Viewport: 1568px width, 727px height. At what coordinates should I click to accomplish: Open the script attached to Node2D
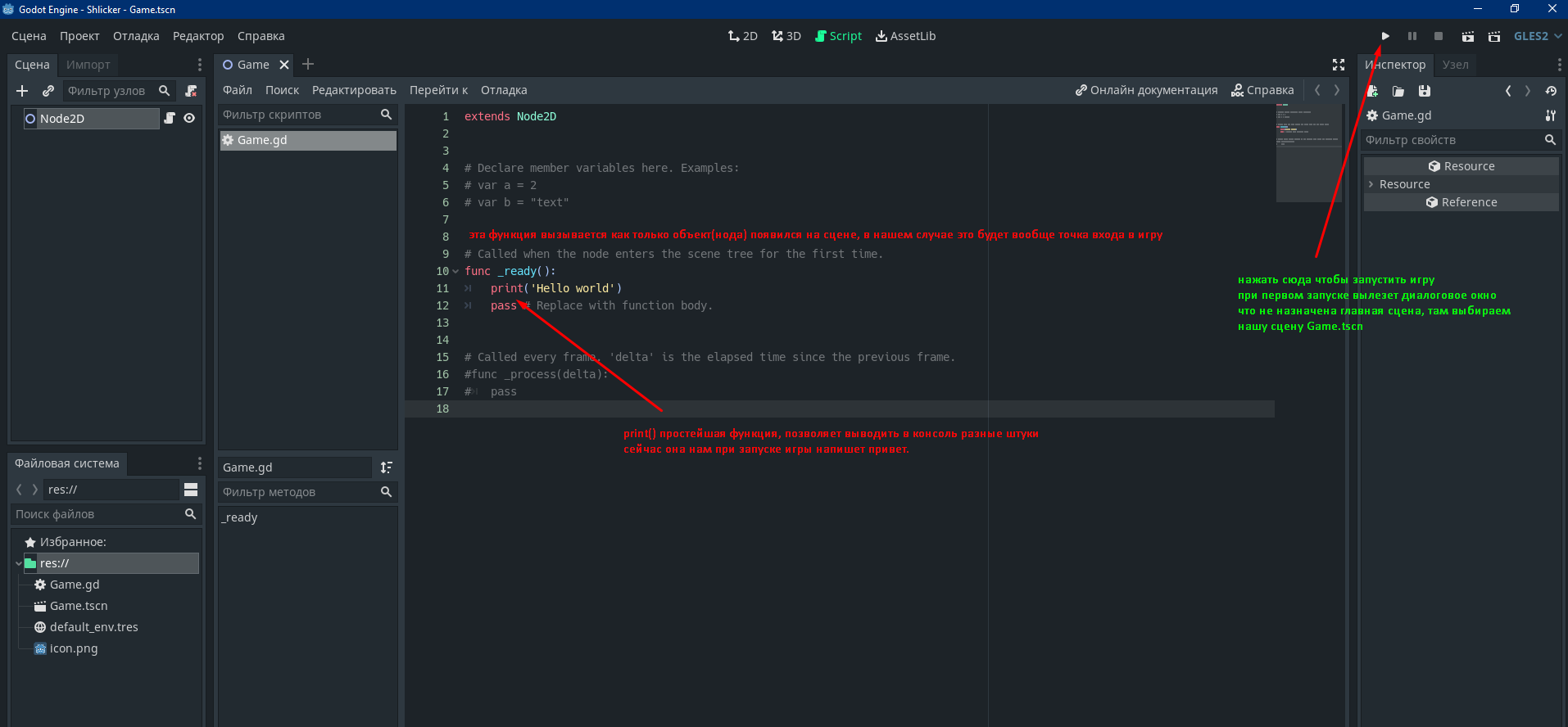pyautogui.click(x=170, y=118)
